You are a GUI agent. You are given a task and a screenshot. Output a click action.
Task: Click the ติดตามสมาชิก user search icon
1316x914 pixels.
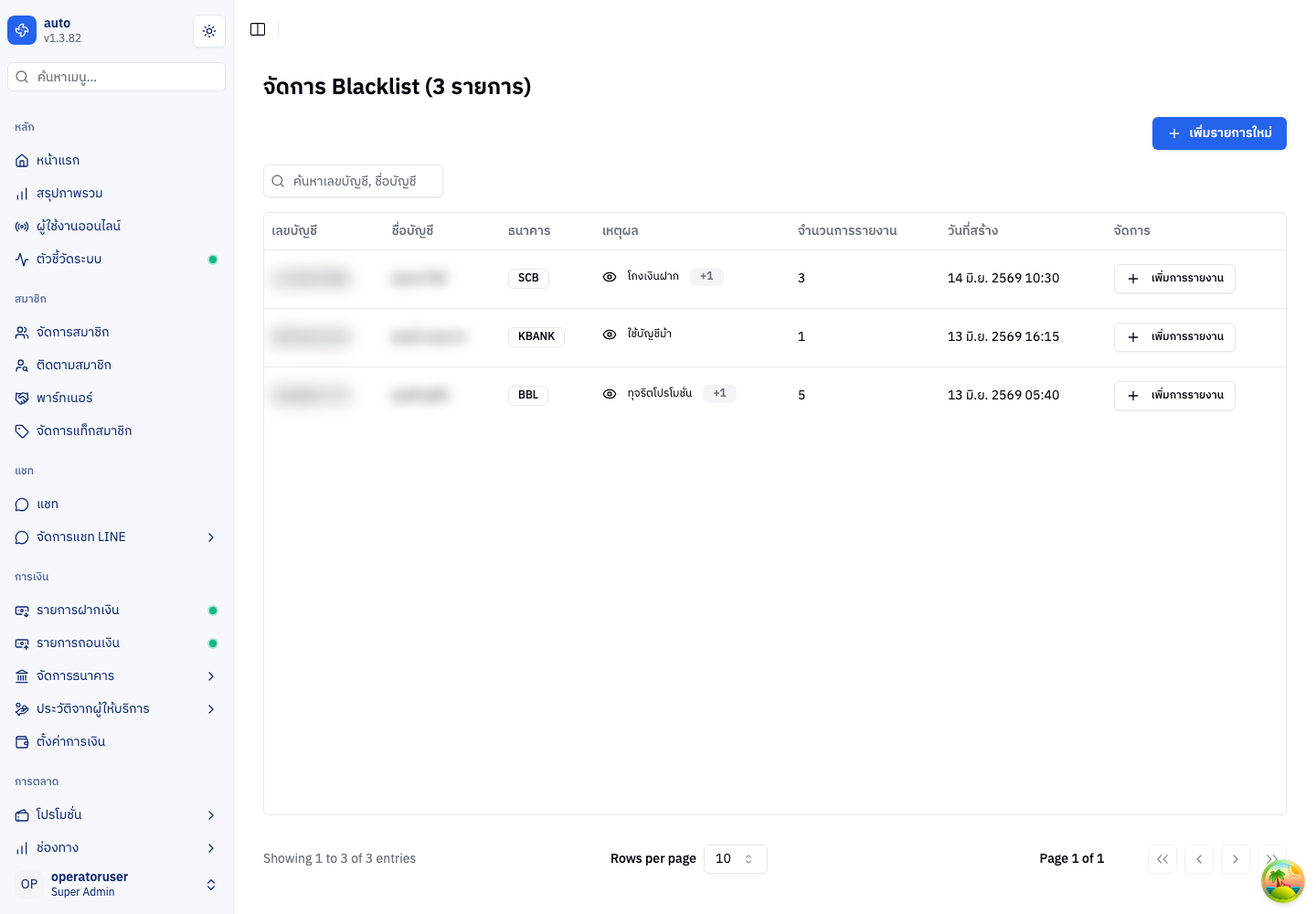point(22,365)
